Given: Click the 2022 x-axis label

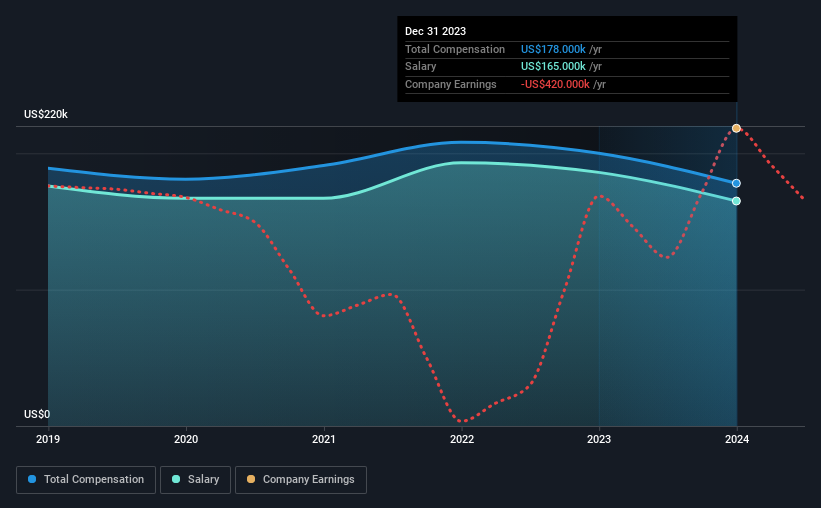Looking at the screenshot, I should [x=462, y=439].
